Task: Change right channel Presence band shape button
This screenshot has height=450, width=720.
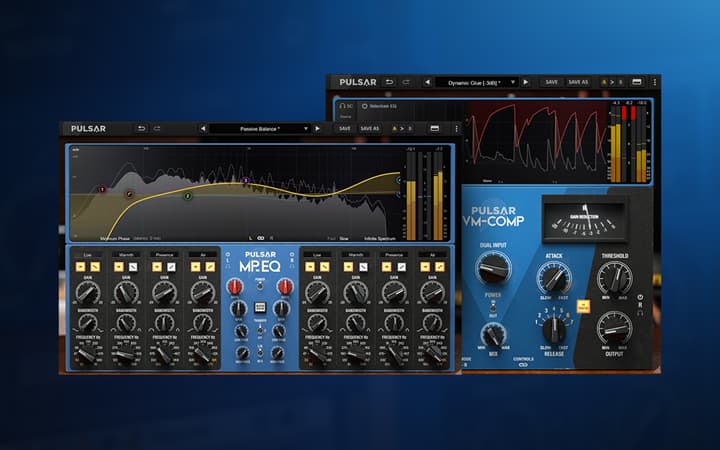Action: (x=401, y=267)
